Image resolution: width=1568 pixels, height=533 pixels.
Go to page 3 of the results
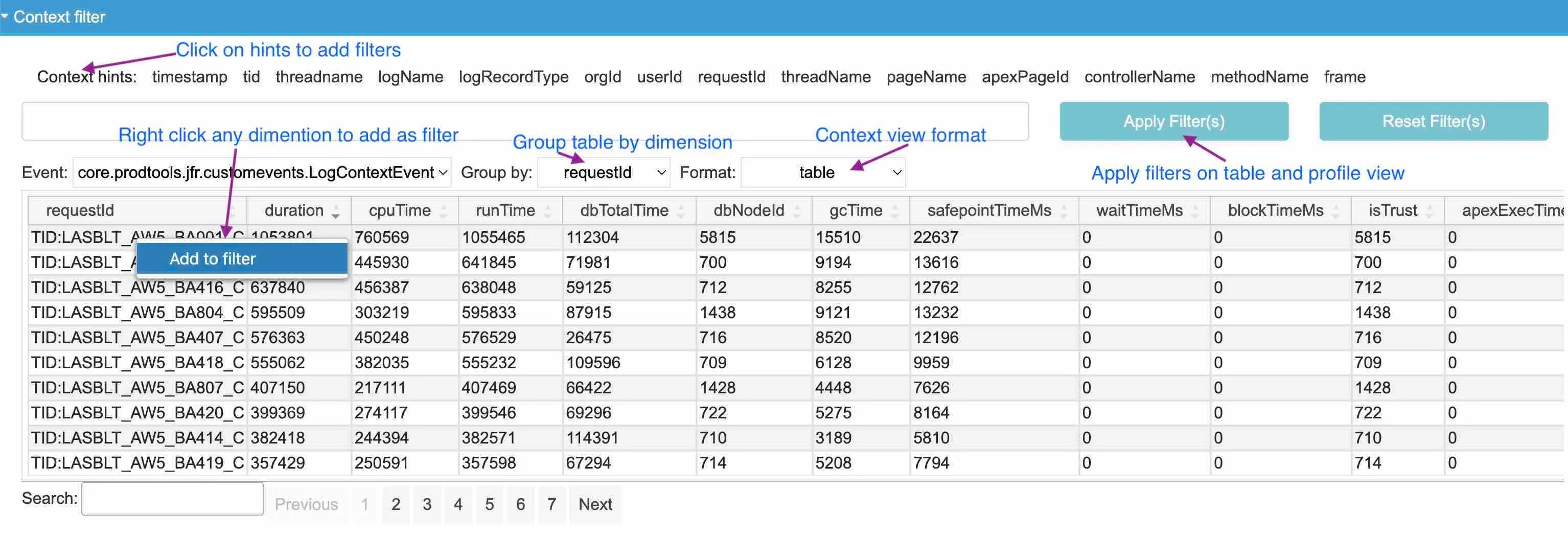pos(427,504)
